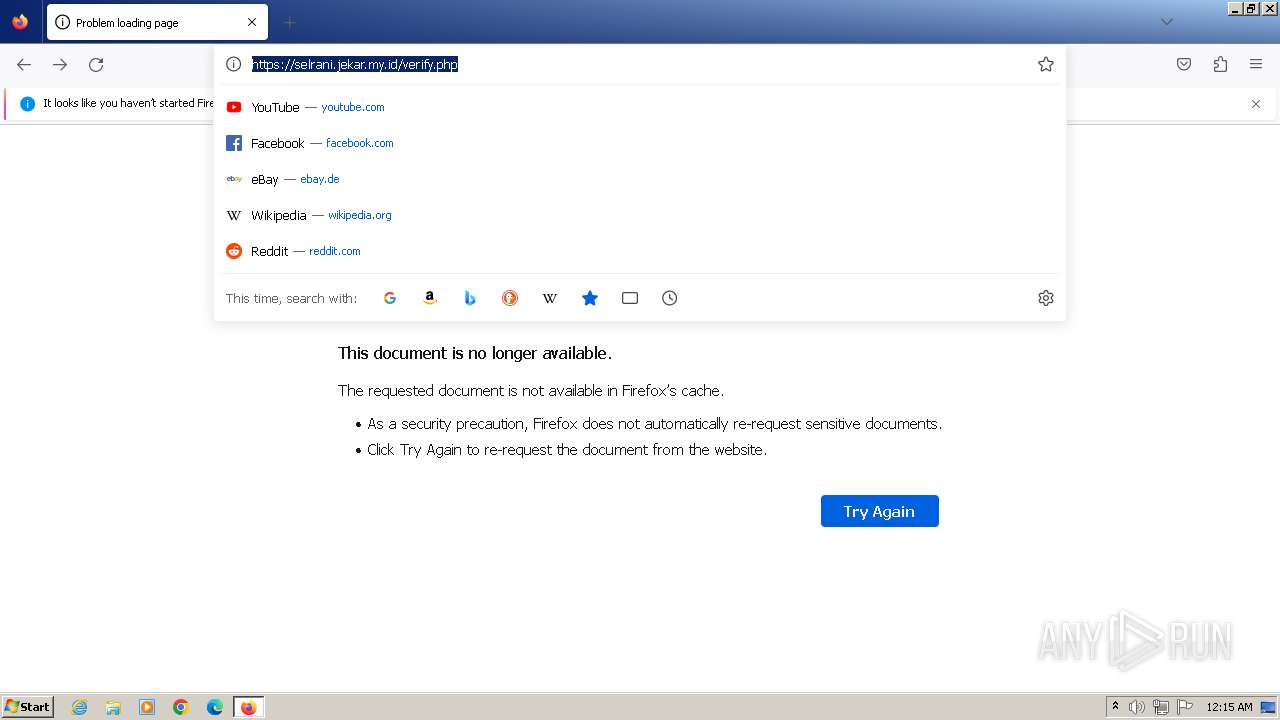Viewport: 1280px width, 720px height.
Task: Search open tabs this time
Action: coord(630,298)
